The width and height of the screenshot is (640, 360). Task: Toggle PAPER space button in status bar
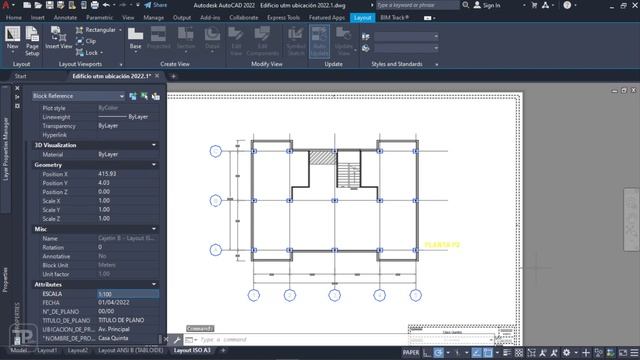411,353
